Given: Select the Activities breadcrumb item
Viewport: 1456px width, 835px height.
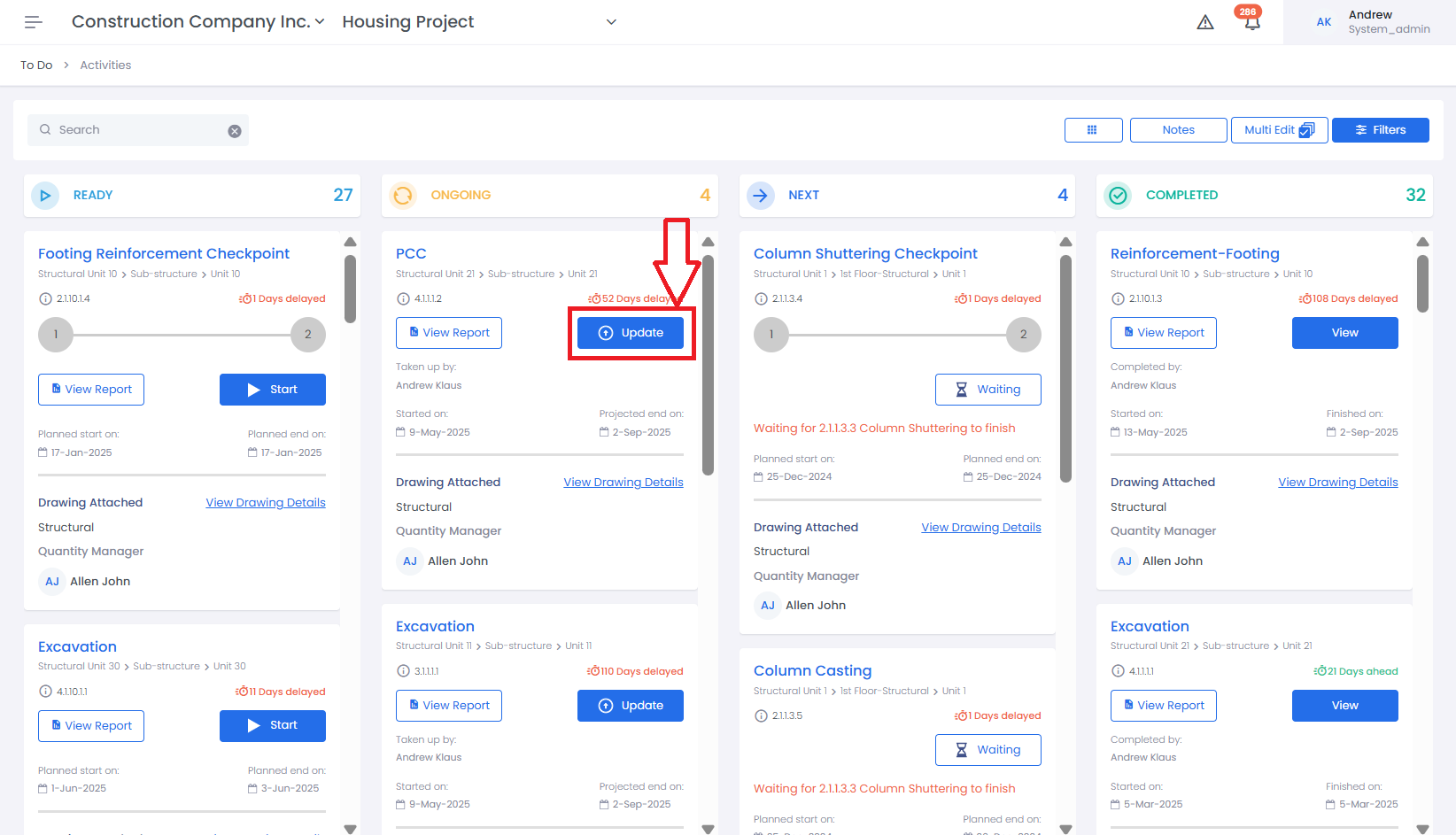Looking at the screenshot, I should (x=105, y=66).
